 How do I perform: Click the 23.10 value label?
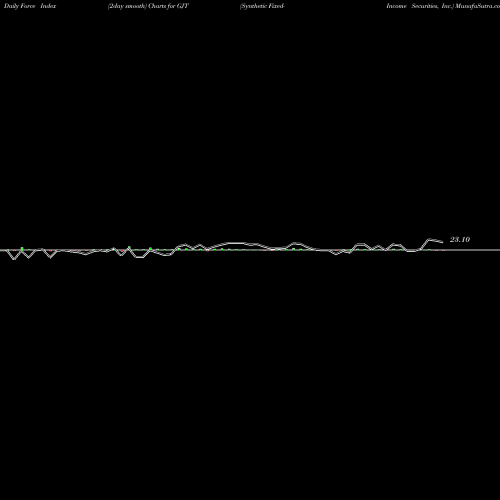tap(460, 239)
